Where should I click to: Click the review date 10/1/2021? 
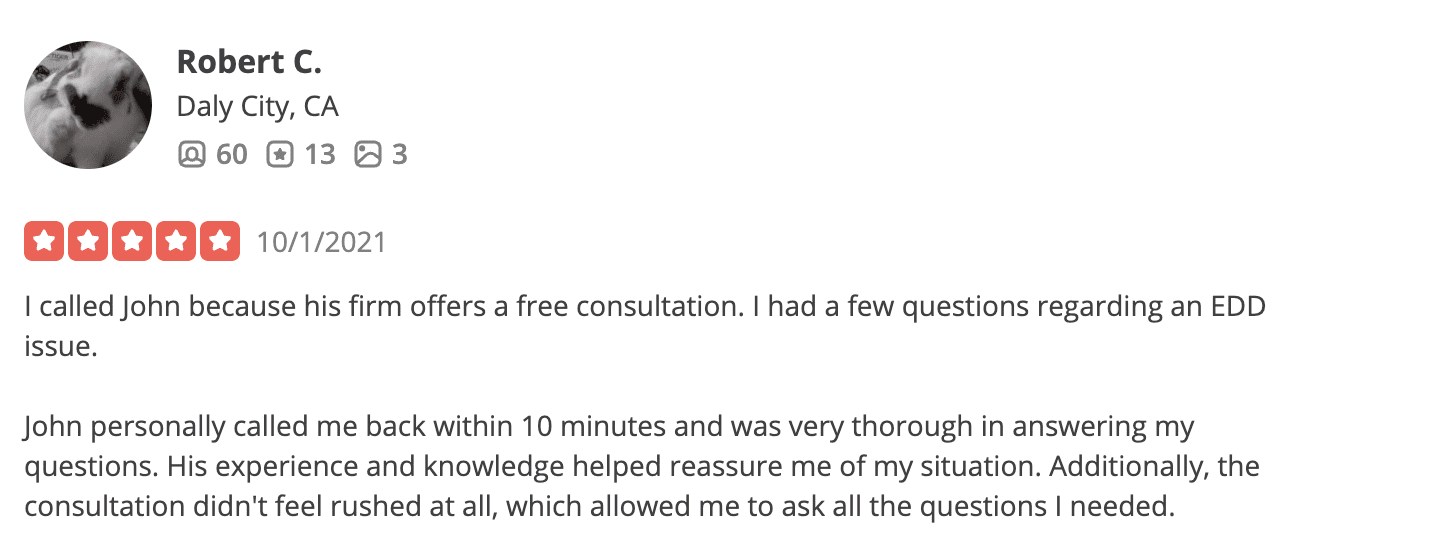point(321,243)
